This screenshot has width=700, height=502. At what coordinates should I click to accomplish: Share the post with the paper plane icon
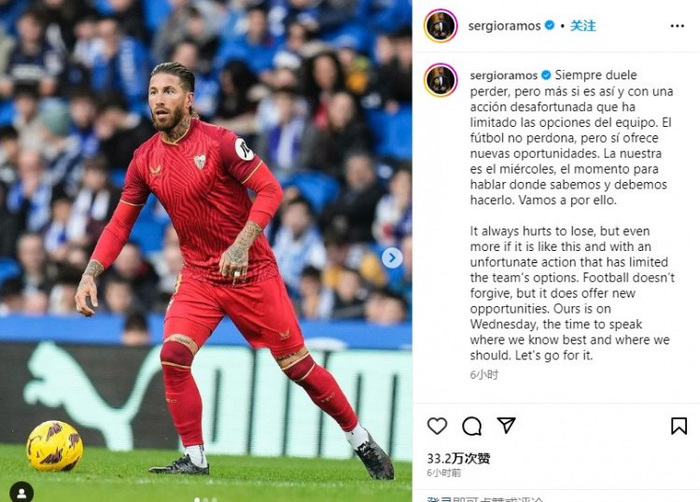pos(506,425)
